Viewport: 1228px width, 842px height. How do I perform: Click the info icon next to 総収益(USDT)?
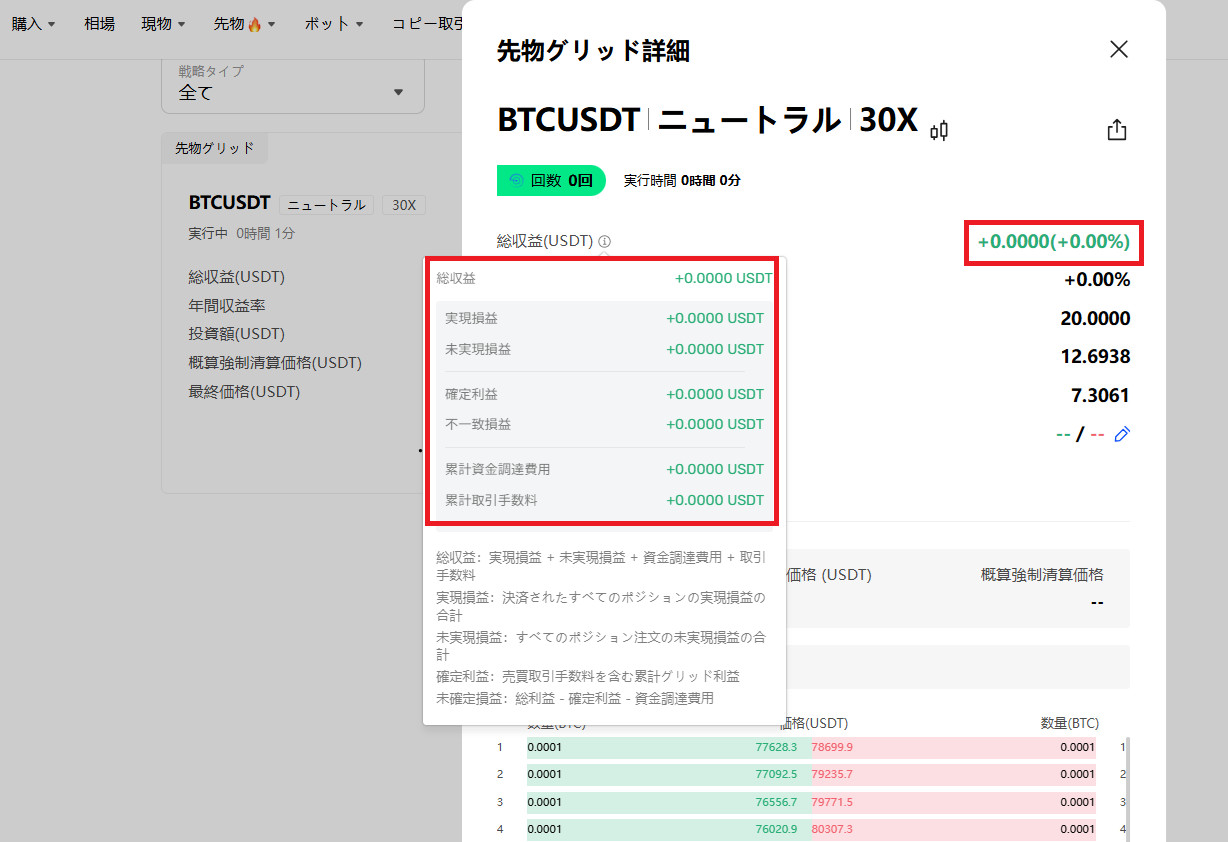pyautogui.click(x=605, y=241)
